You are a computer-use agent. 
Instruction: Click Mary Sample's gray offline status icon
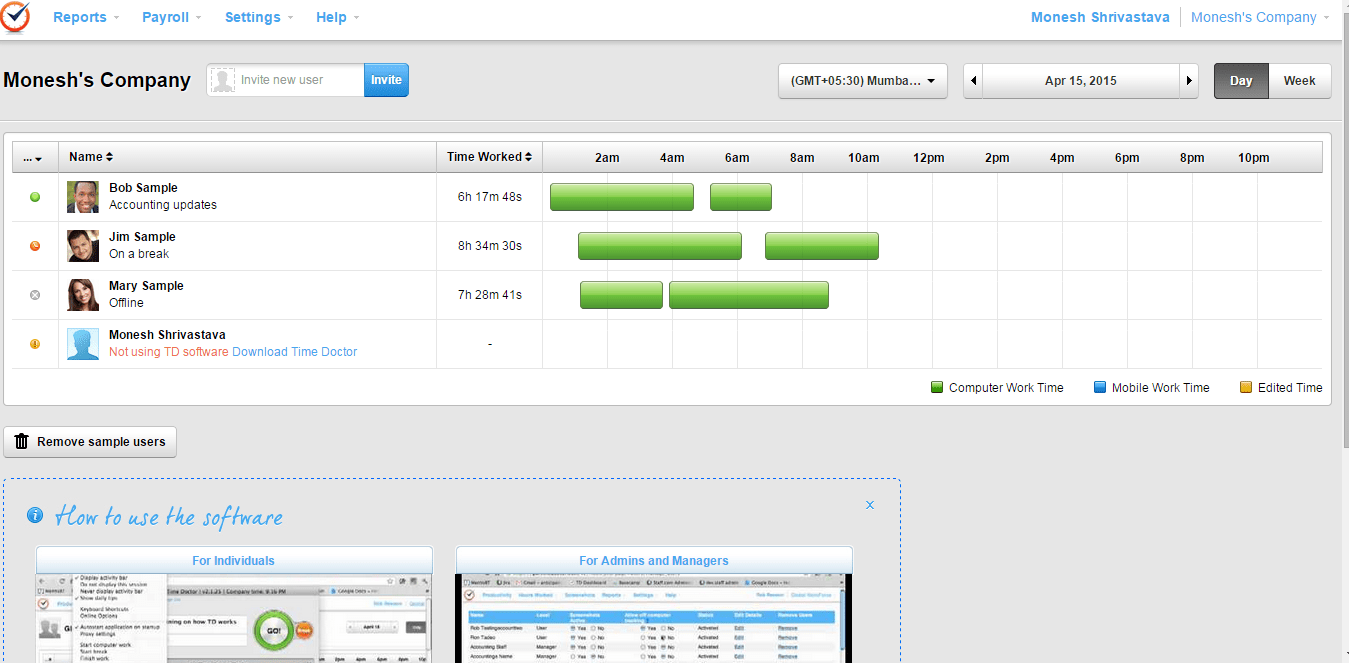[x=35, y=295]
